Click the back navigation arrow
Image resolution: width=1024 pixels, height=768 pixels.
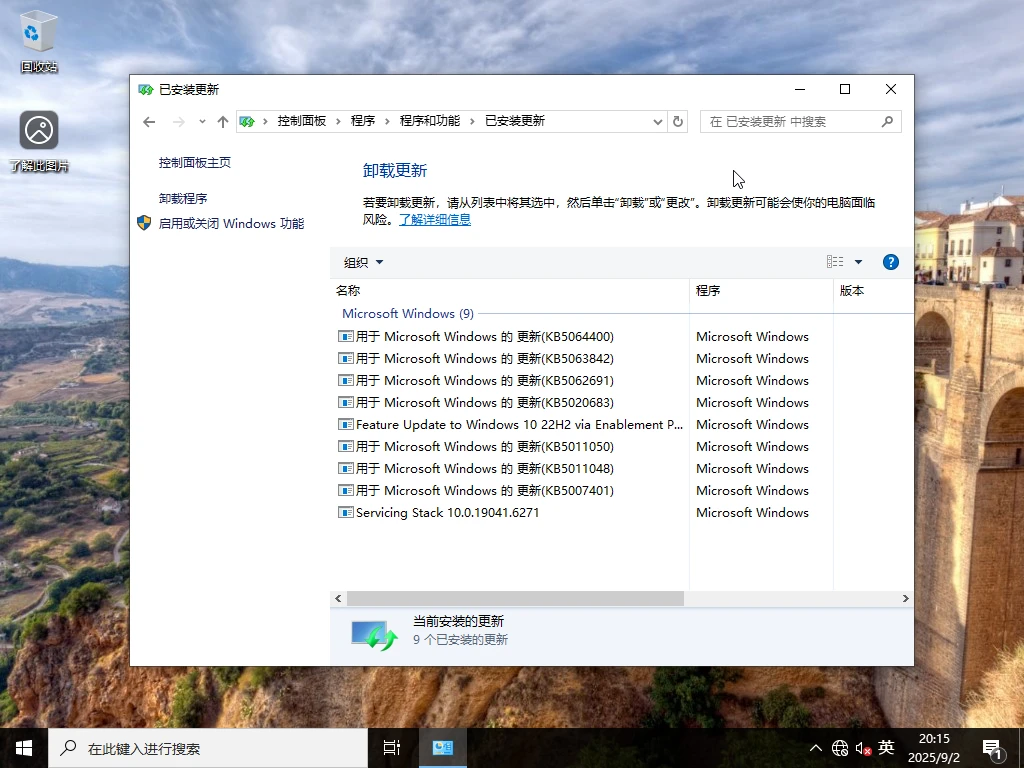pos(149,121)
